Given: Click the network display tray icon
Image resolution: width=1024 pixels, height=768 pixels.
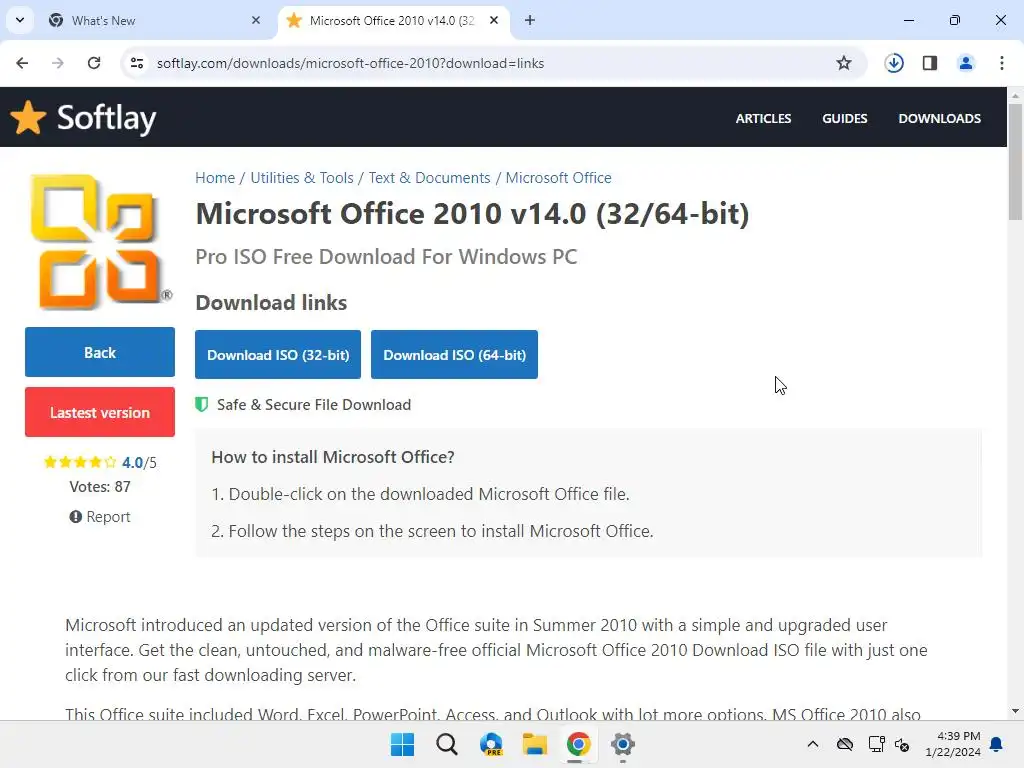Looking at the screenshot, I should 876,744.
